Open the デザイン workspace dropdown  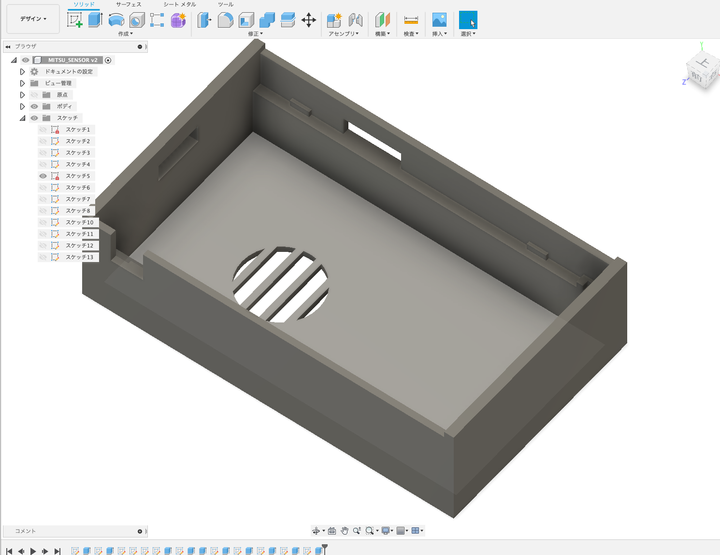[x=32, y=18]
